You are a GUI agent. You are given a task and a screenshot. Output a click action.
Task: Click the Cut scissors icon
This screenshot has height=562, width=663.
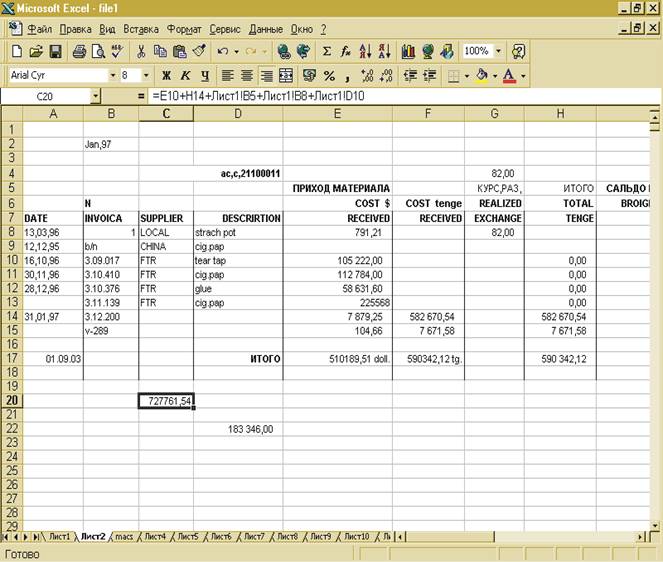pyautogui.click(x=141, y=51)
